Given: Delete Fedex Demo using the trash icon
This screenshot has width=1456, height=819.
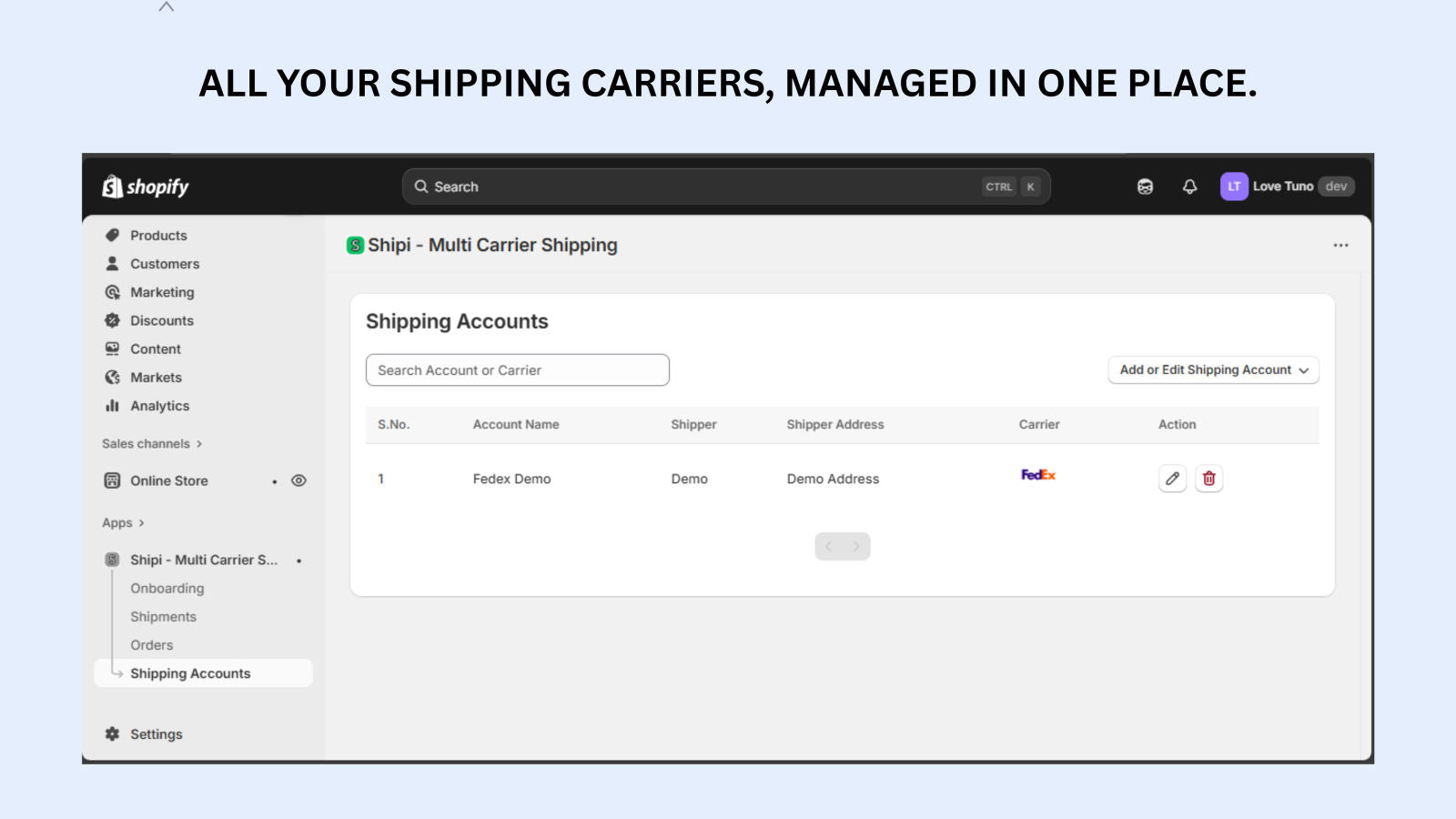Looking at the screenshot, I should coord(1209,478).
